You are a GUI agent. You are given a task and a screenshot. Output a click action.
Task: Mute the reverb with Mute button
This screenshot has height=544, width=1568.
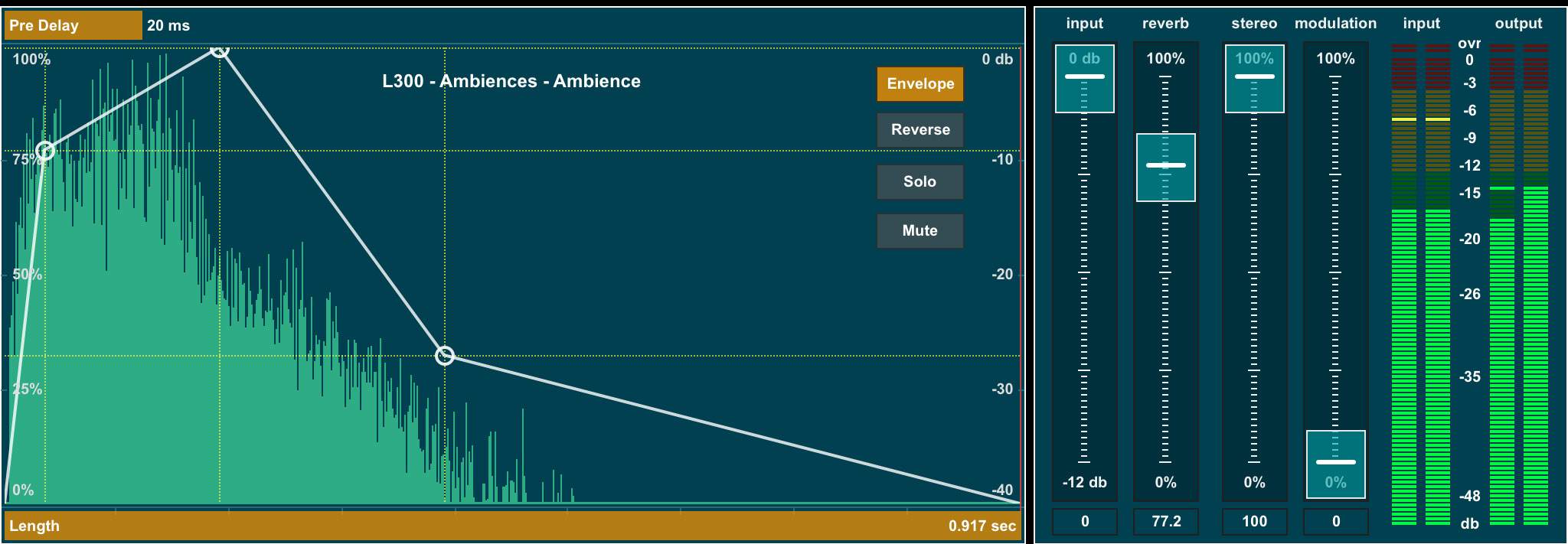click(x=920, y=231)
